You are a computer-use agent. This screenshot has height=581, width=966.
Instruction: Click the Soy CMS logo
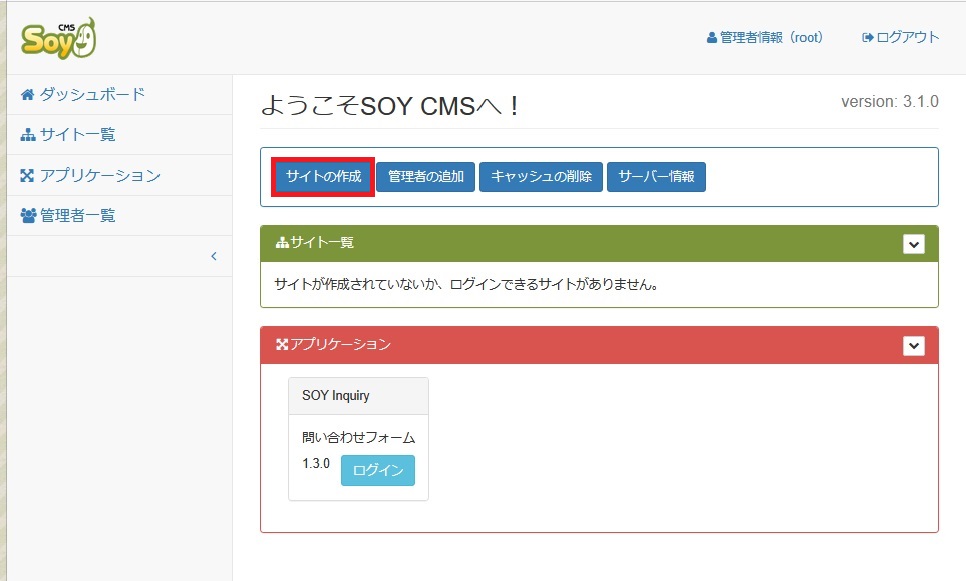click(x=59, y=38)
